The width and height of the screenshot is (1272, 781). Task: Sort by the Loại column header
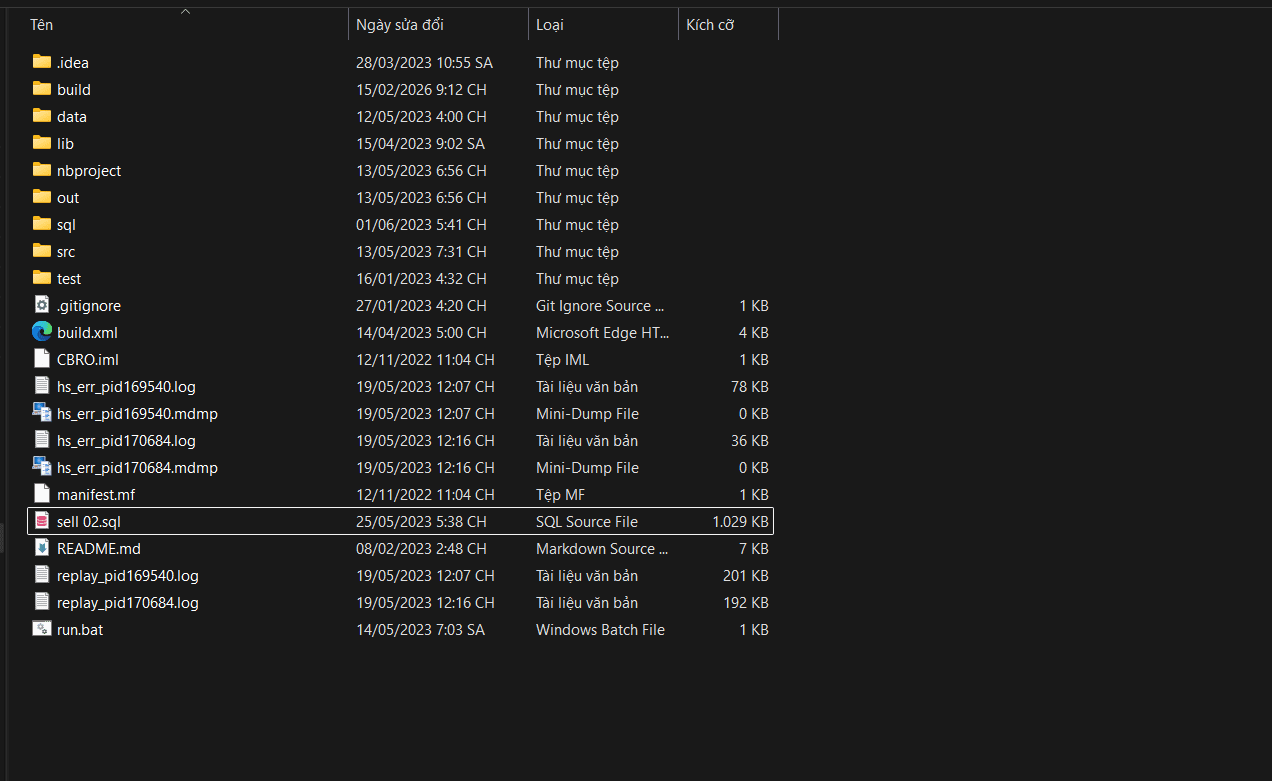[549, 25]
